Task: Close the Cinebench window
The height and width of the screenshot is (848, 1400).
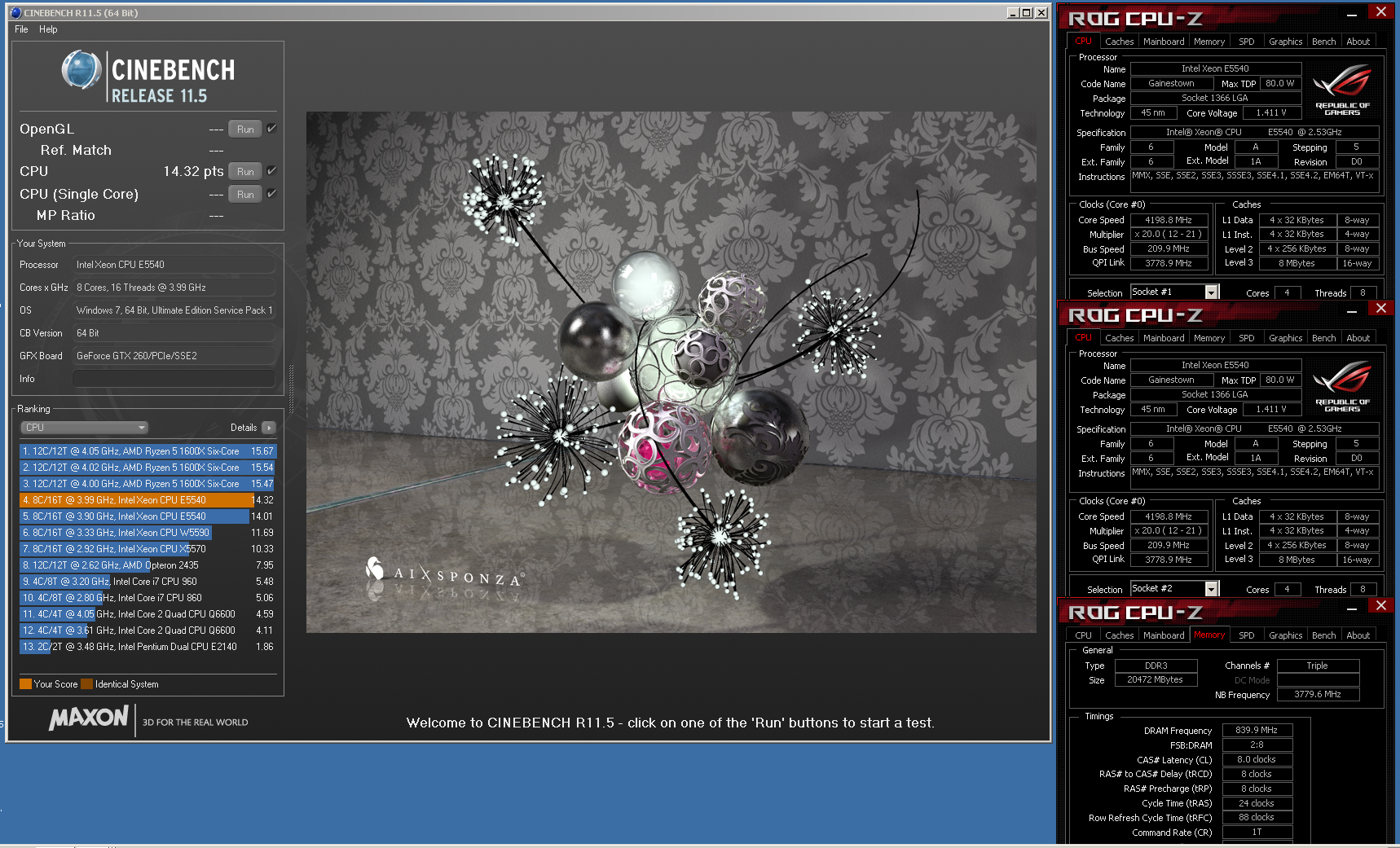Action: point(1041,13)
